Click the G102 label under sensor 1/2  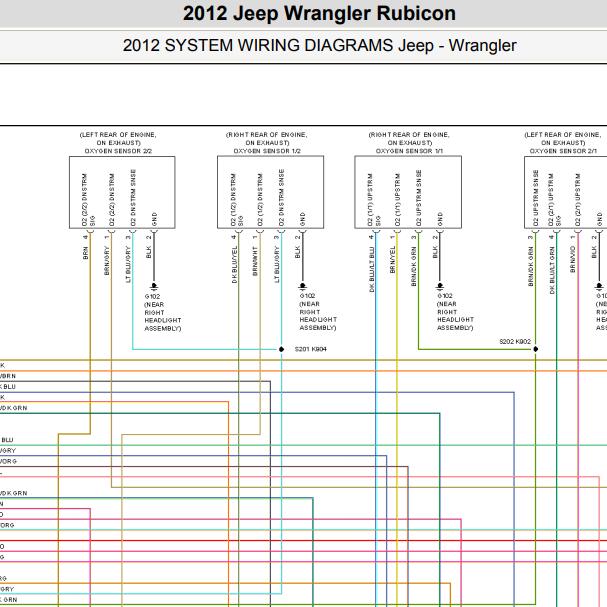307,295
